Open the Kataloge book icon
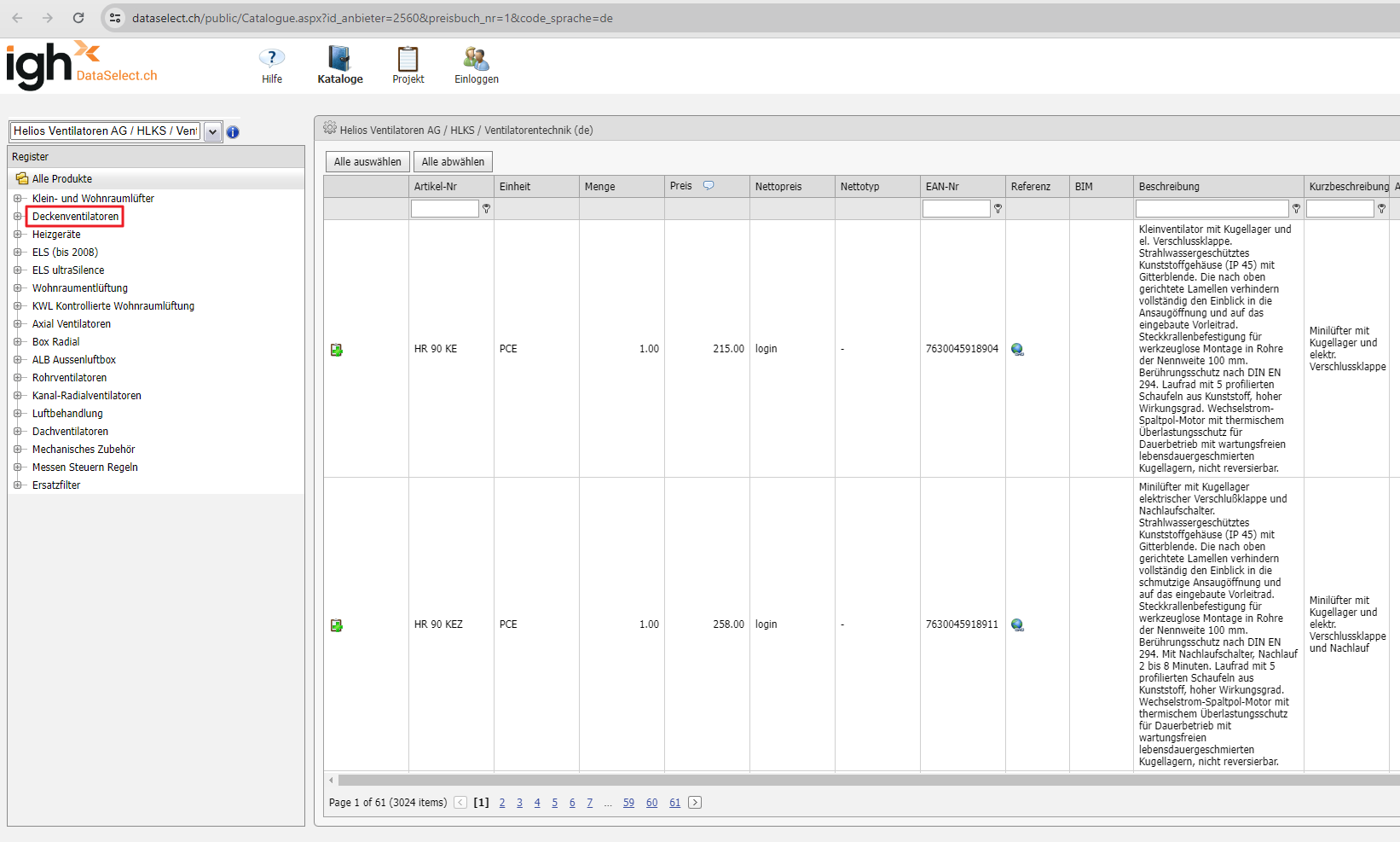Screen dimensions: 1400x842 tap(339, 58)
